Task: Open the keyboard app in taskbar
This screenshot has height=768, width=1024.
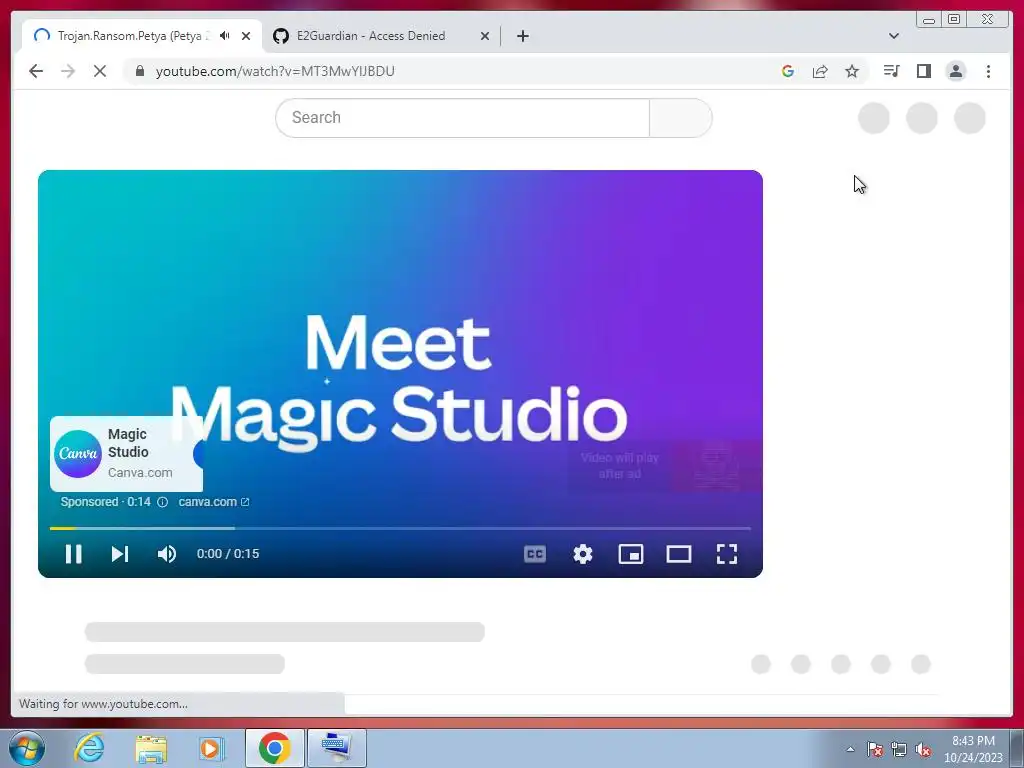Action: 337,748
